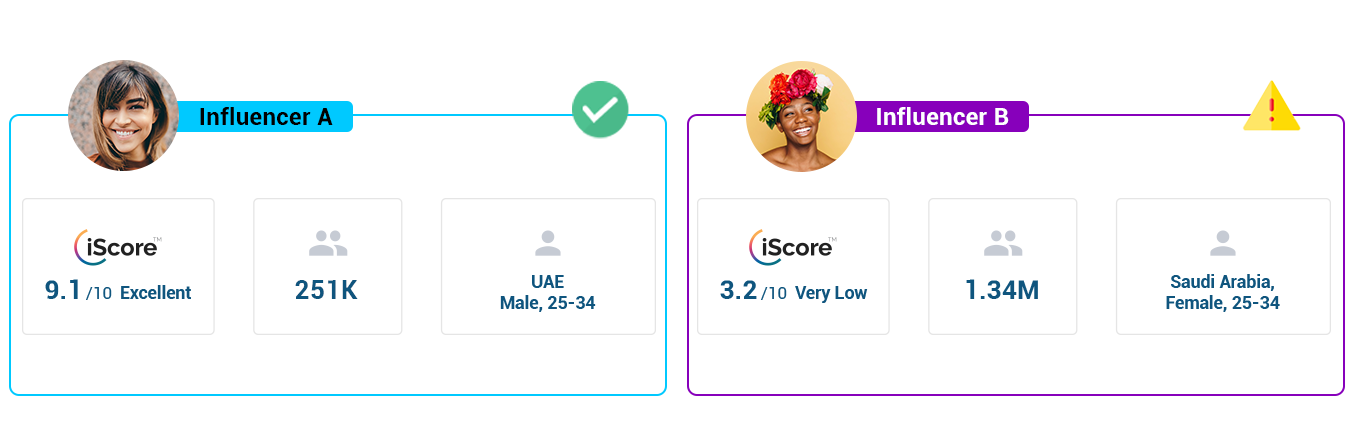Select the 1.34M follower count
Image resolution: width=1355 pixels, height=442 pixels.
pyautogui.click(x=1002, y=291)
